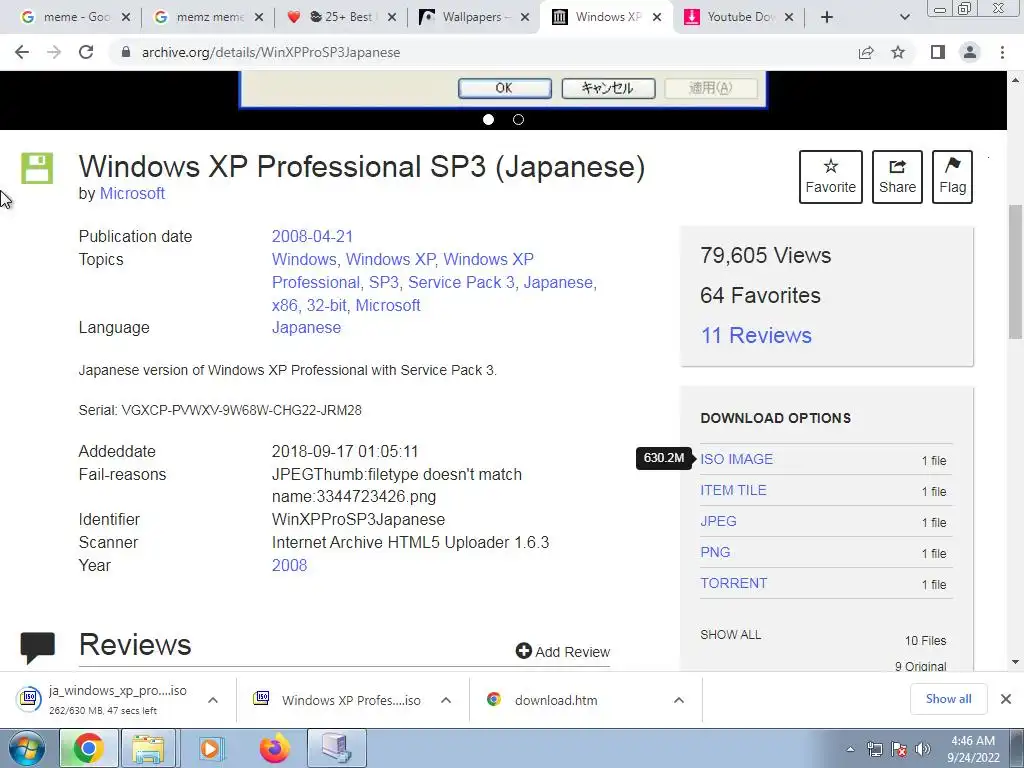The width and height of the screenshot is (1024, 768).
Task: Click the share page icon in address bar
Action: [866, 52]
